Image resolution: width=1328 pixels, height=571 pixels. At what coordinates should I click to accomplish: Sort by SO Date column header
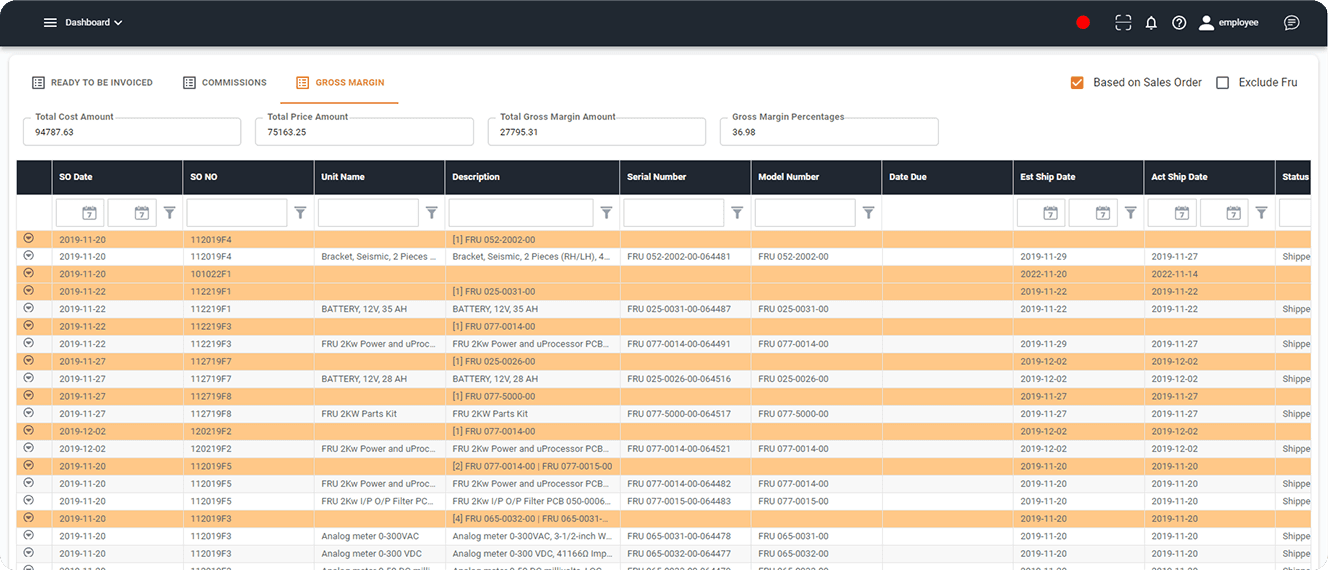point(117,177)
